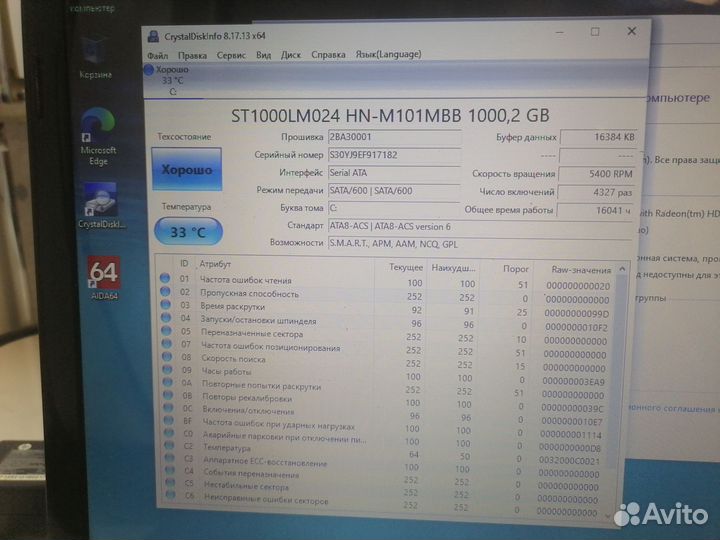The image size is (720, 540).
Task: Click status icon of attribute 01 row
Action: (x=165, y=278)
